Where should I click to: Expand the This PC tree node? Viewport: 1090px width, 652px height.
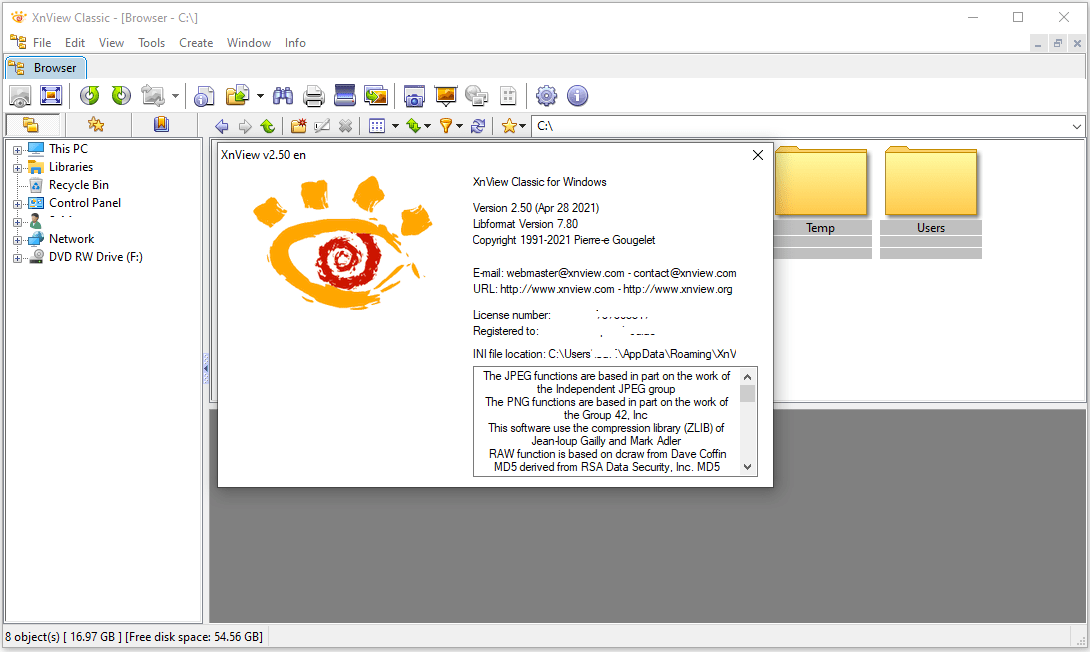tap(17, 149)
